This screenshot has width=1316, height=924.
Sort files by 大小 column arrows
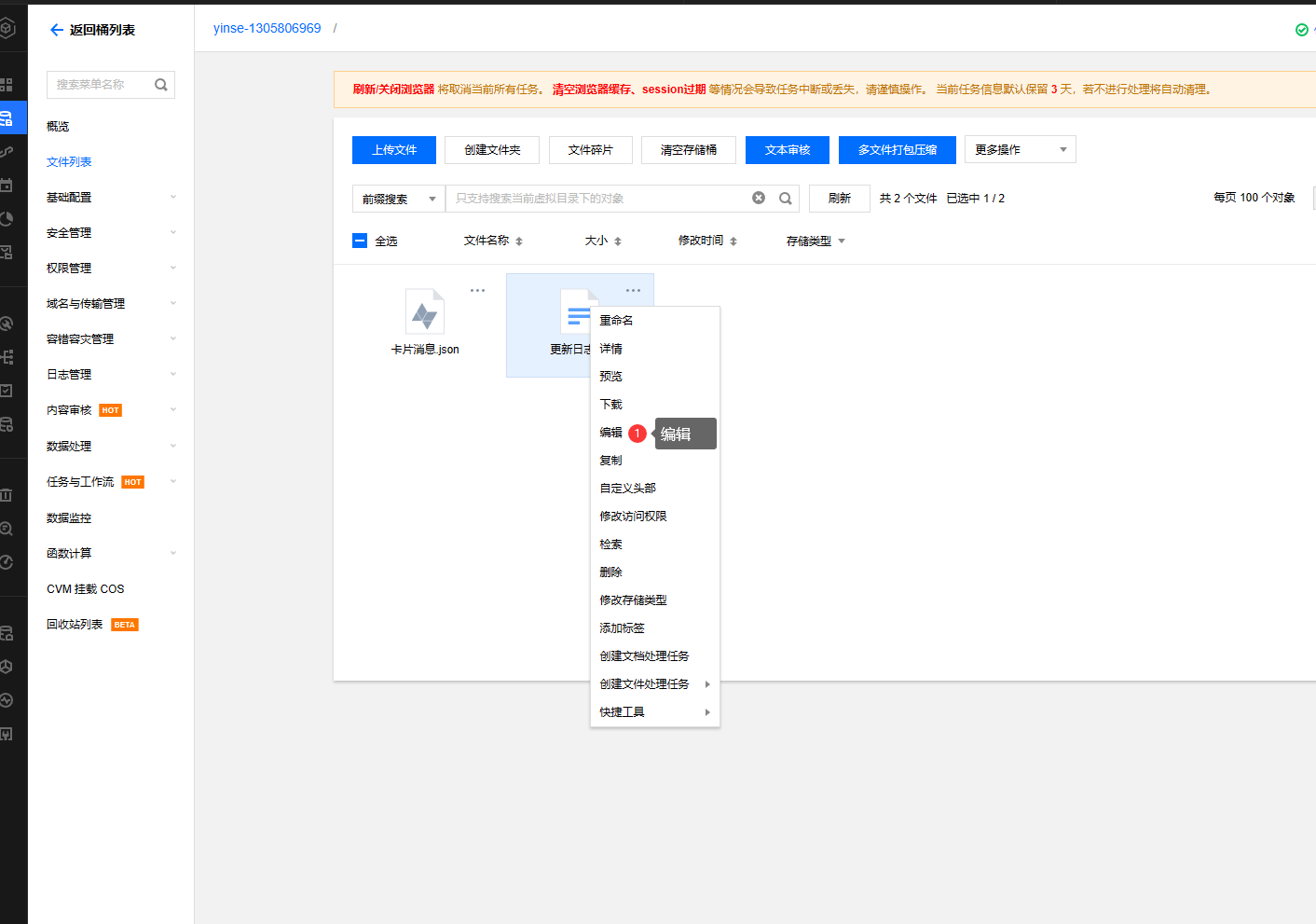pos(618,241)
